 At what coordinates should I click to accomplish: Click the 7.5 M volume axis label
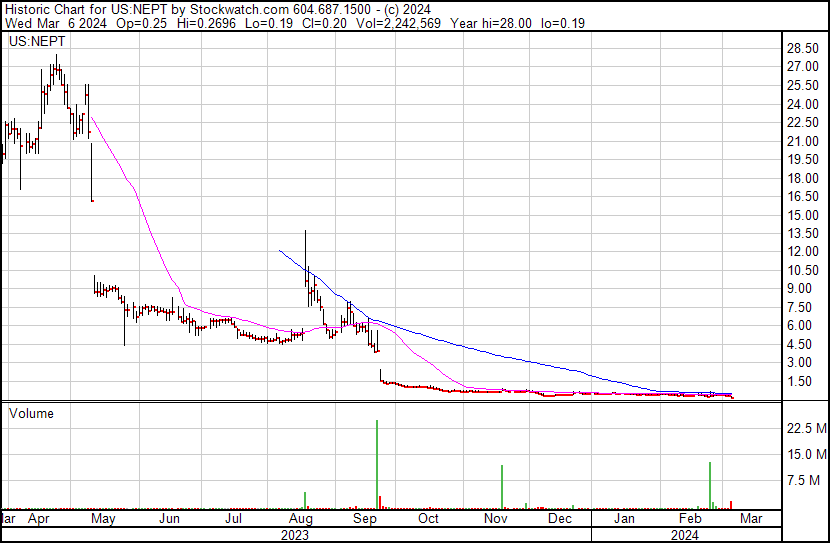(803, 480)
